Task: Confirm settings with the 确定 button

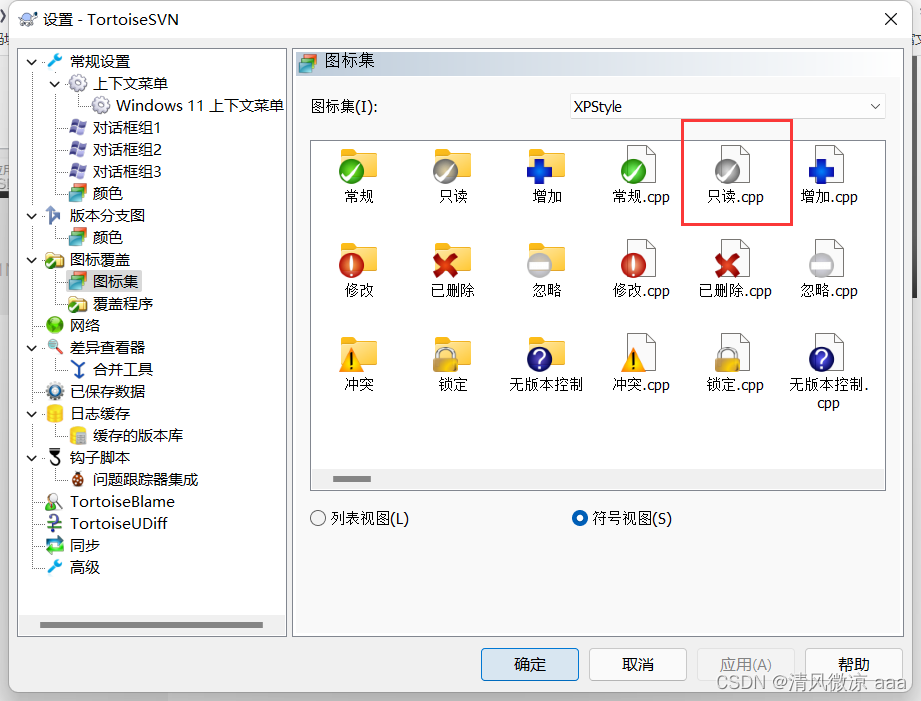Action: 530,665
